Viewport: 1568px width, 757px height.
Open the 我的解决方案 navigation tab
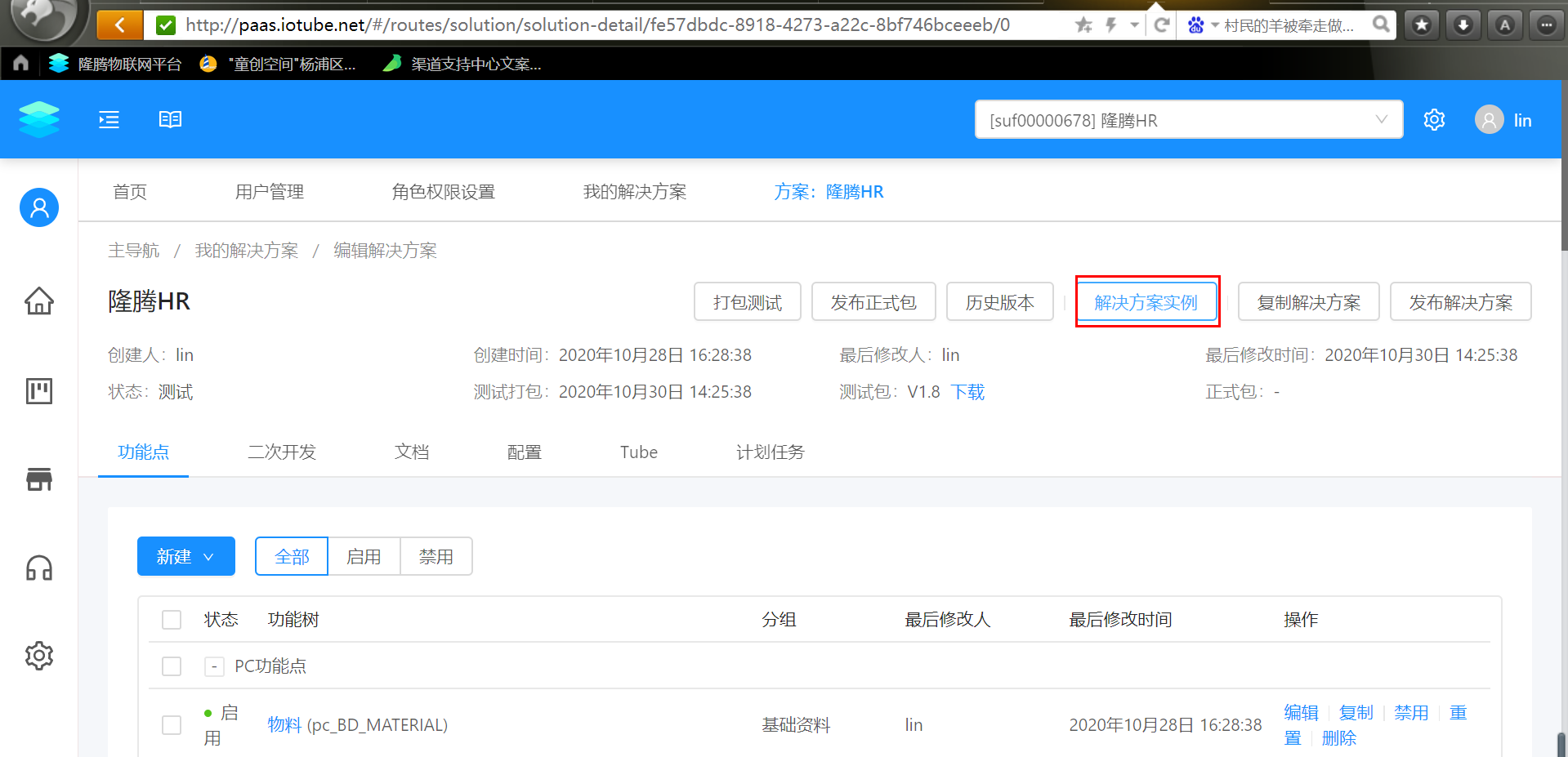[x=635, y=192]
